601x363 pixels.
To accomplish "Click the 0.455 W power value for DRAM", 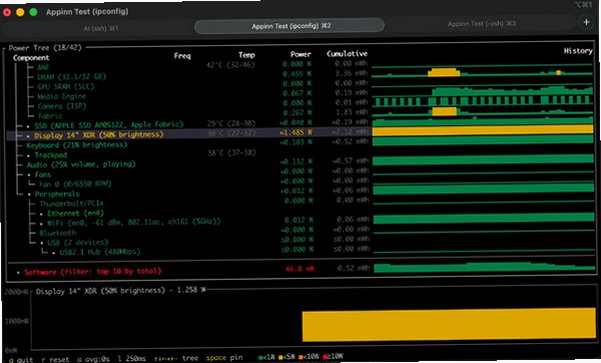I will (x=297, y=74).
